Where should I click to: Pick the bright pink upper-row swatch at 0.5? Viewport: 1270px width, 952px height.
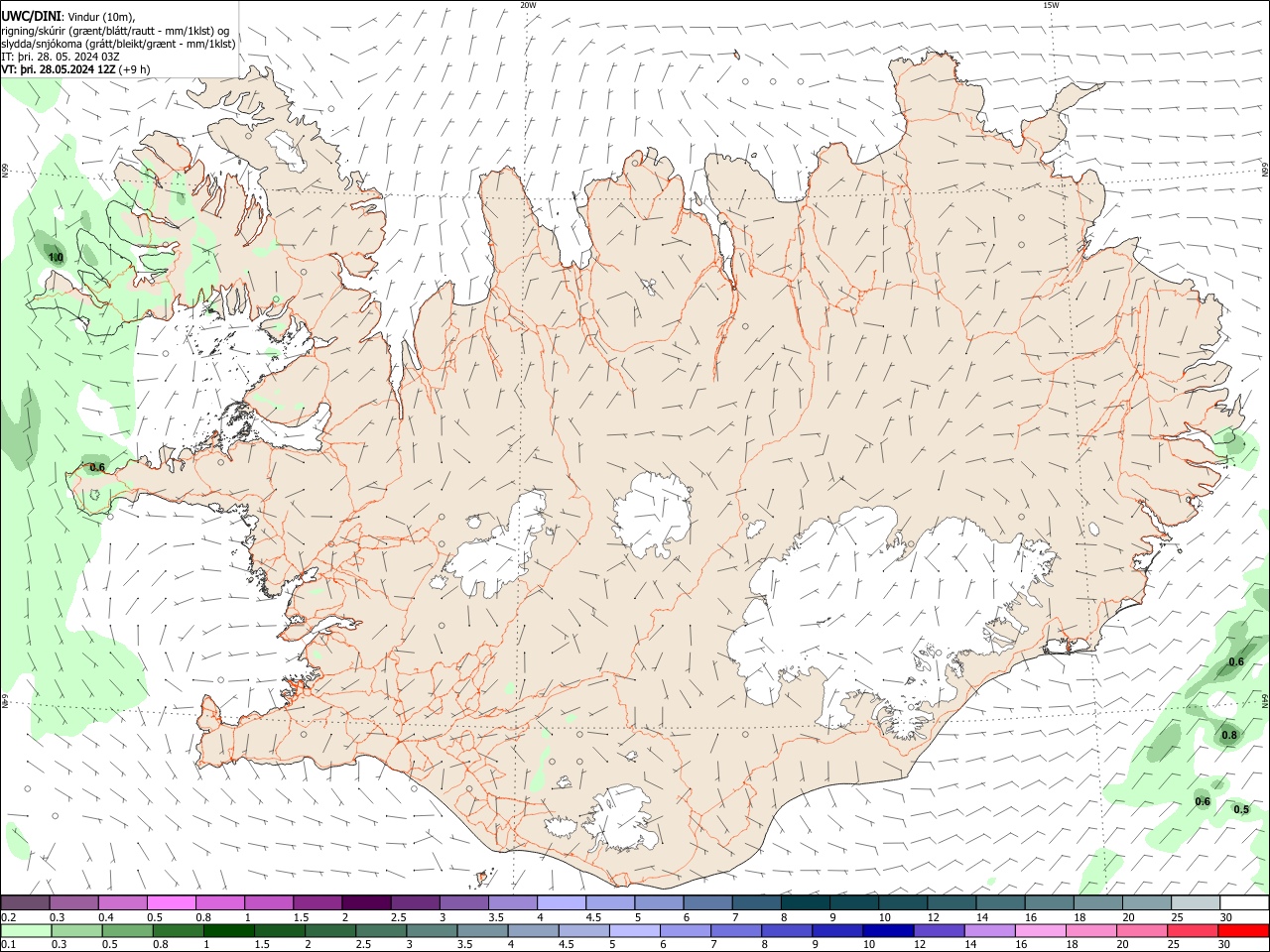(x=171, y=902)
